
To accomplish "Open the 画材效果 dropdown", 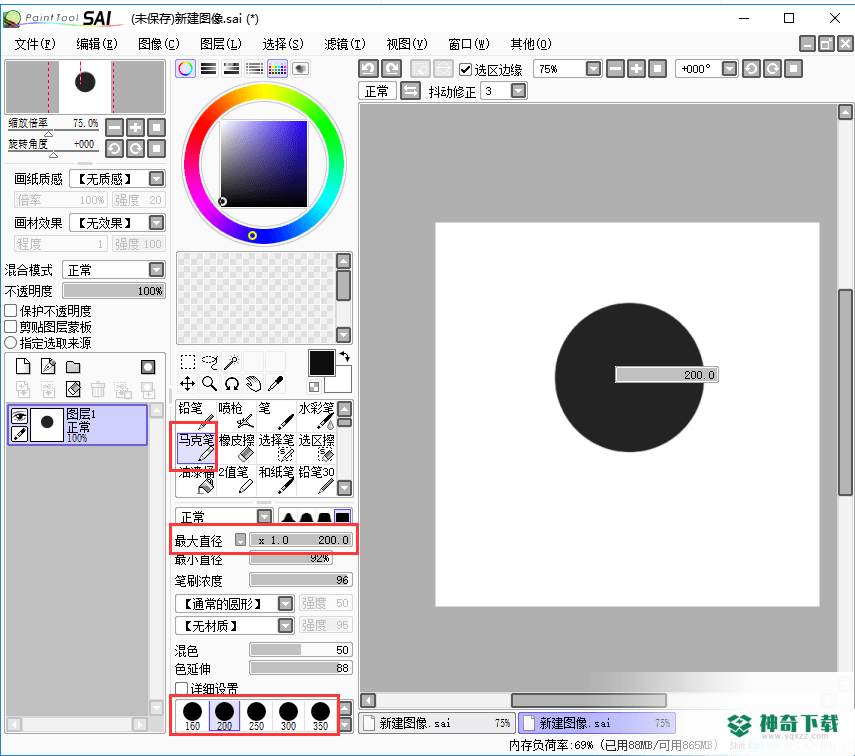I will pyautogui.click(x=156, y=223).
